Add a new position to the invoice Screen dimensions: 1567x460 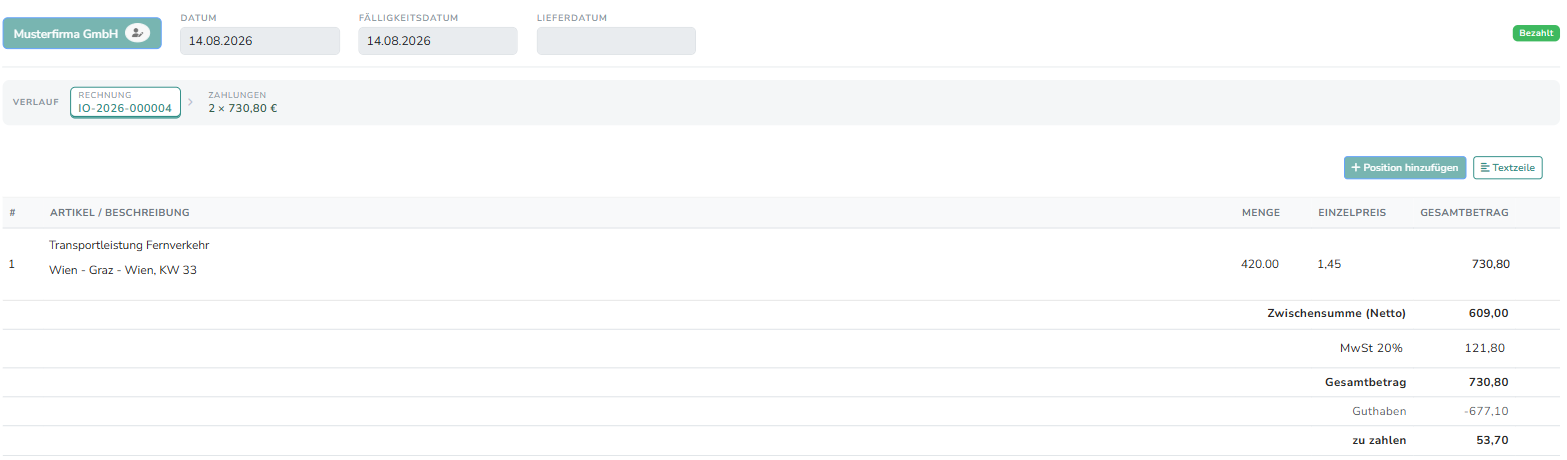pos(1405,168)
